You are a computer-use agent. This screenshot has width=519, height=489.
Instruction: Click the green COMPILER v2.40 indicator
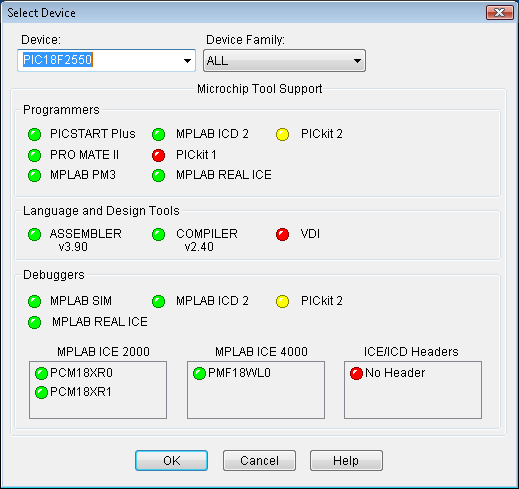point(158,234)
